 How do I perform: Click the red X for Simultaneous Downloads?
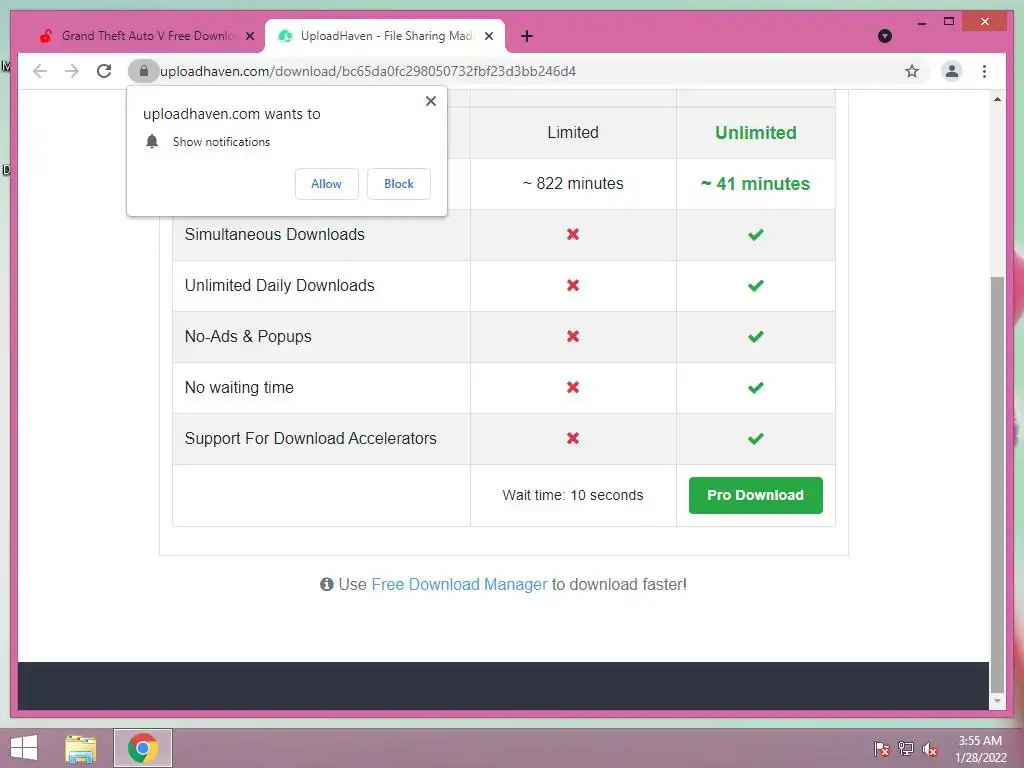[x=573, y=234]
